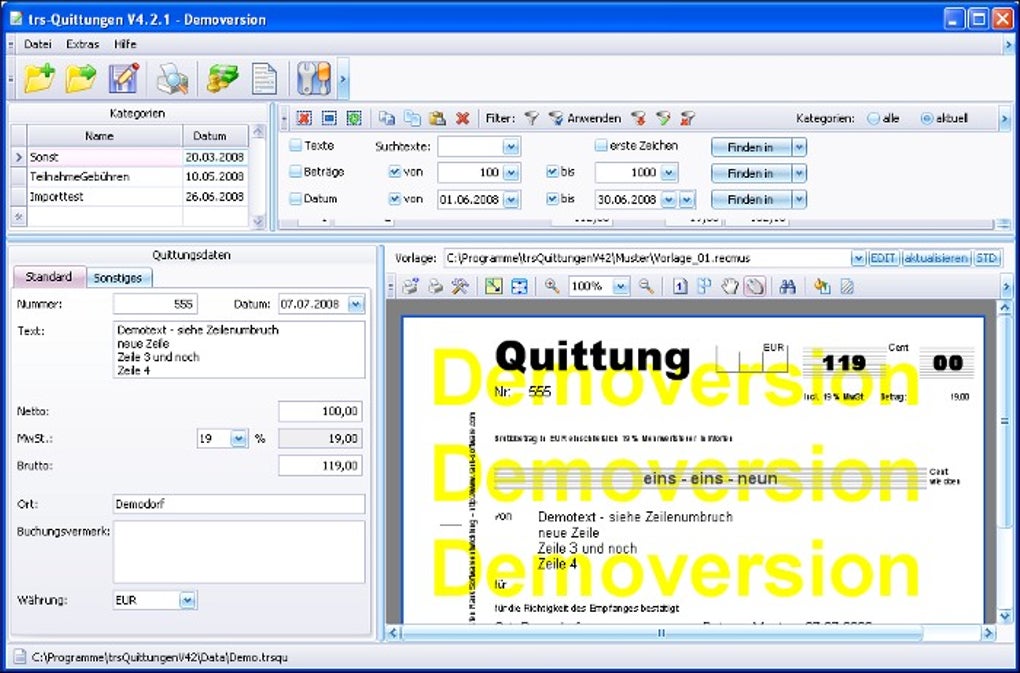This screenshot has height=673, width=1020.
Task: Click the paste clipboard icon in filter toolbar
Action: (x=437, y=118)
